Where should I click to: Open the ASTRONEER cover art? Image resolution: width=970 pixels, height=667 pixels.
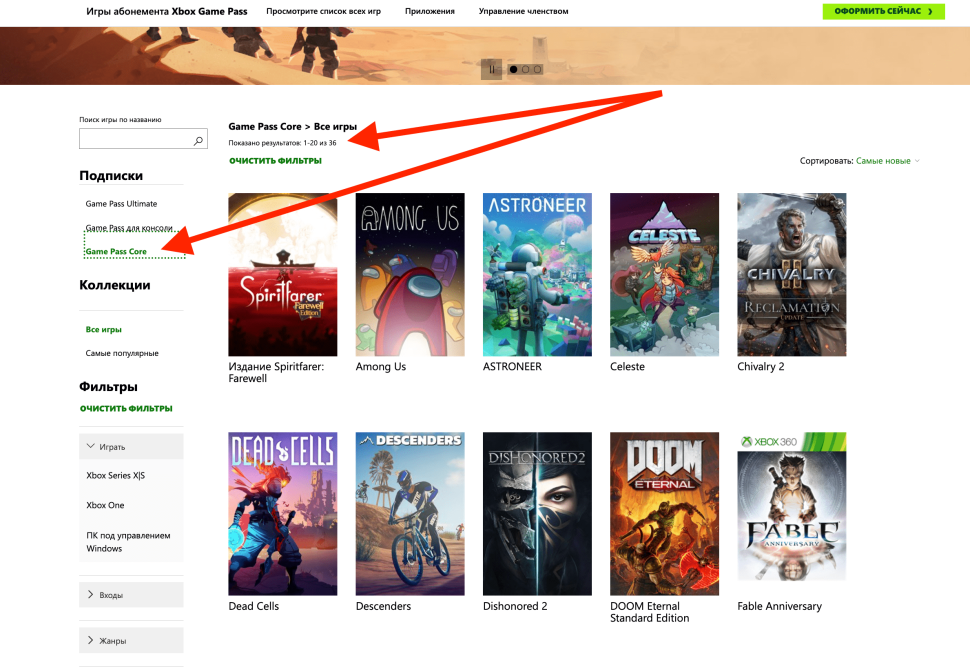coord(537,274)
